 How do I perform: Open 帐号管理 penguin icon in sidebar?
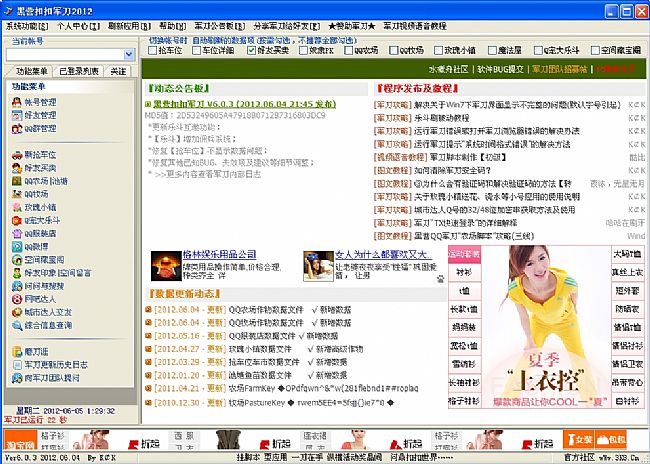pyautogui.click(x=17, y=102)
